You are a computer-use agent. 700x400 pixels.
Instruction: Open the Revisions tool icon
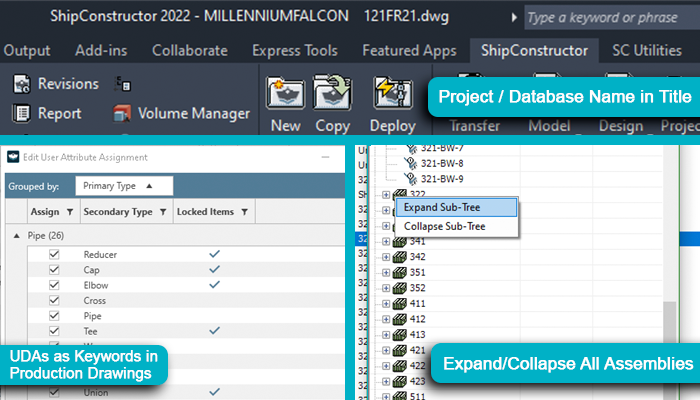(21, 84)
